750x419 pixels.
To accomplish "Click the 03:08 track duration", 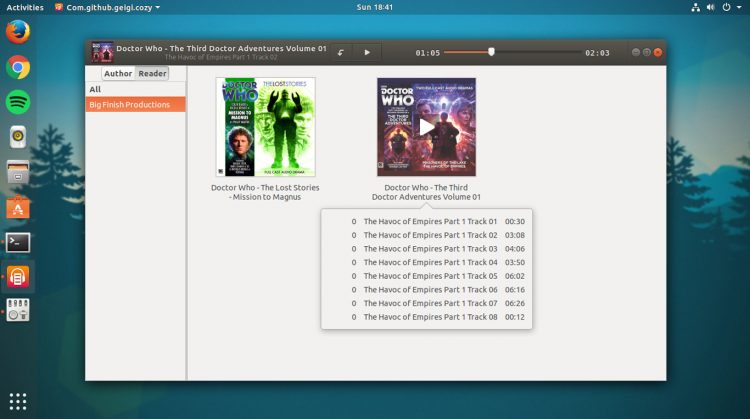I will [515, 235].
